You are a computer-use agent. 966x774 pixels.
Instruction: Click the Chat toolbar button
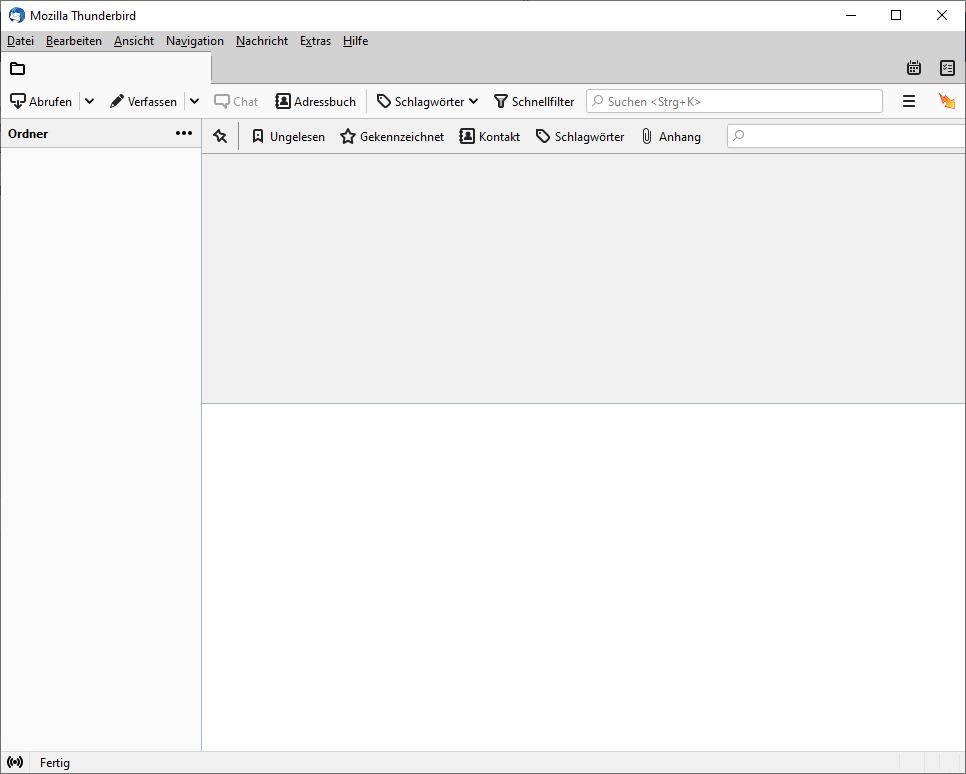(x=236, y=102)
